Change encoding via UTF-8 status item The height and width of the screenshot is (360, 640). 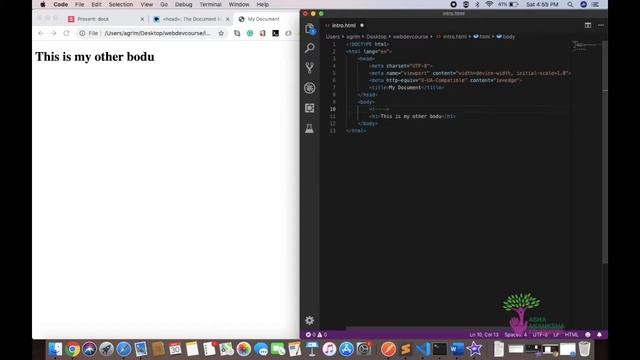[x=540, y=335]
